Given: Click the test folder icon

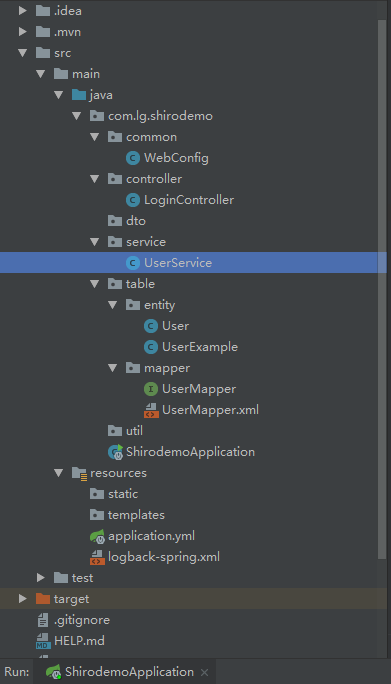Looking at the screenshot, I should (x=61, y=578).
